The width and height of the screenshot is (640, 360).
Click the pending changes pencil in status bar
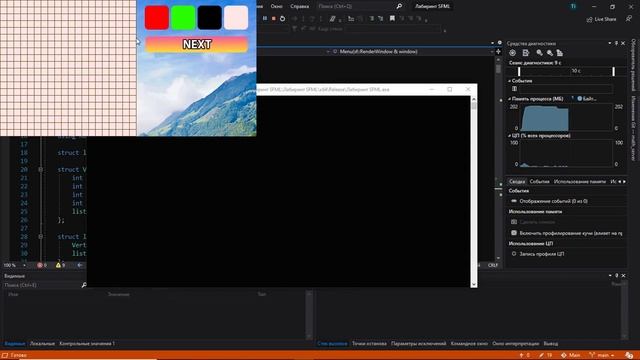[x=545, y=356]
